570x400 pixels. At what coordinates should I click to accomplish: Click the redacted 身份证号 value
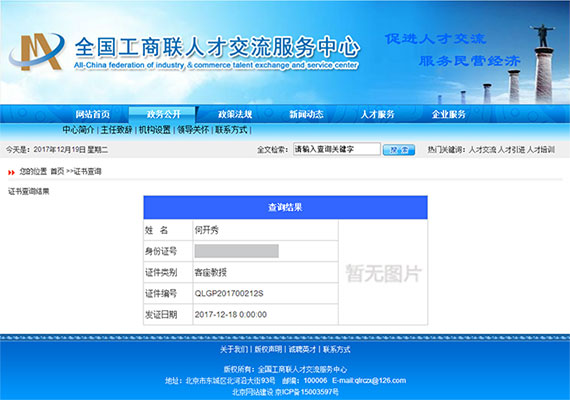(x=237, y=251)
